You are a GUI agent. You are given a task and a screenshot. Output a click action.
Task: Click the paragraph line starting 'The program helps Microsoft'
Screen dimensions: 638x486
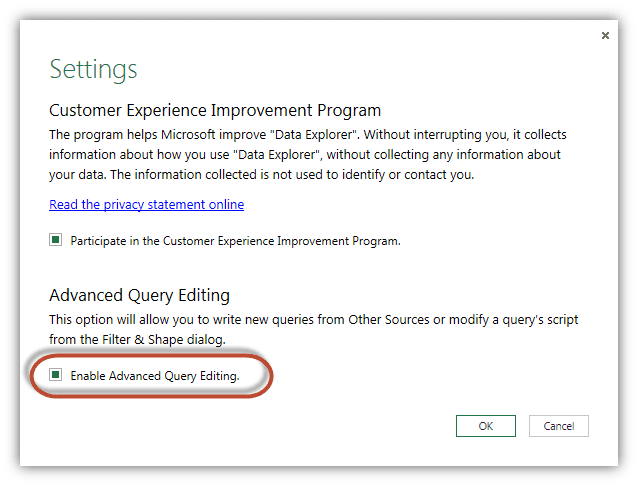pos(308,135)
